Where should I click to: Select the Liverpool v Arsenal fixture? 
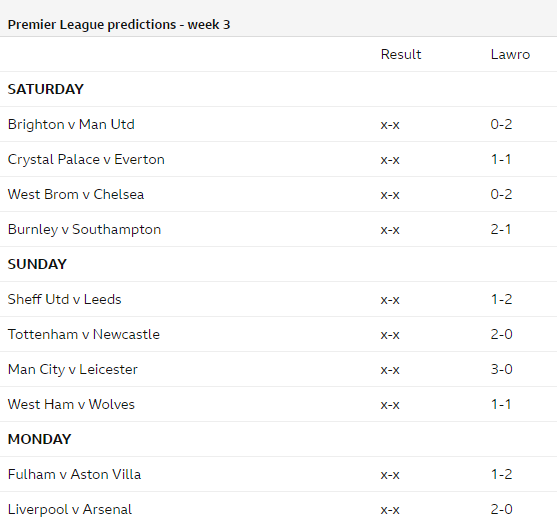point(70,509)
